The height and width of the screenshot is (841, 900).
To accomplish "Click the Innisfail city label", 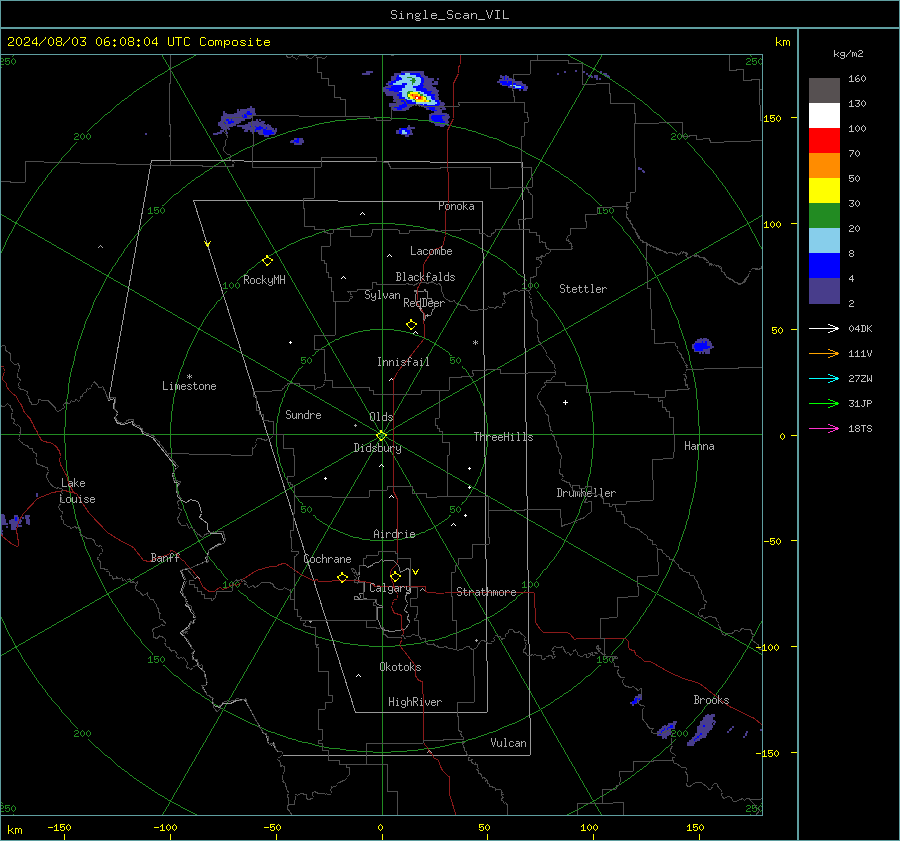I will coord(403,362).
